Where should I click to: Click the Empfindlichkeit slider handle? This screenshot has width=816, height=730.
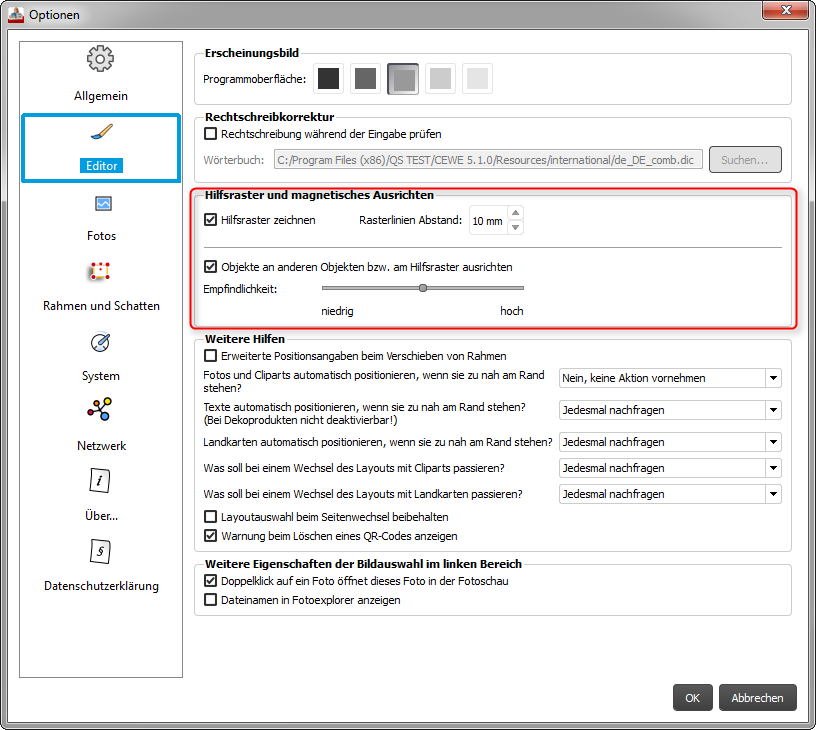[423, 288]
